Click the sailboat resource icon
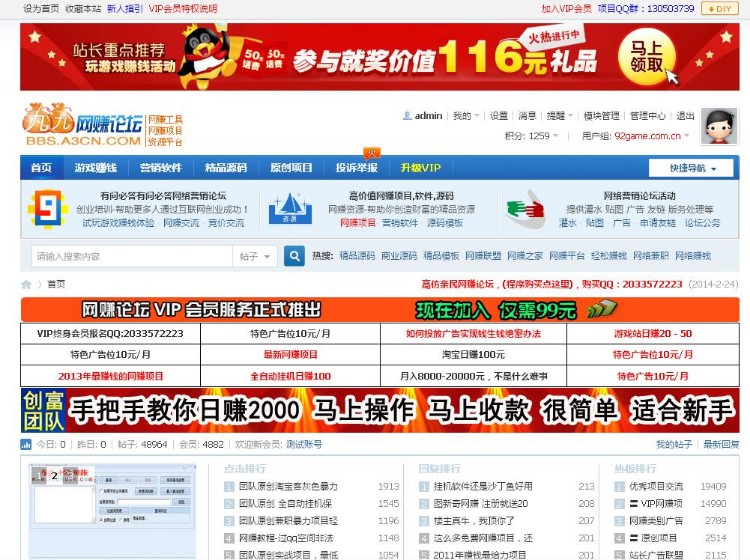Image resolution: width=750 pixels, height=560 pixels. [x=290, y=209]
